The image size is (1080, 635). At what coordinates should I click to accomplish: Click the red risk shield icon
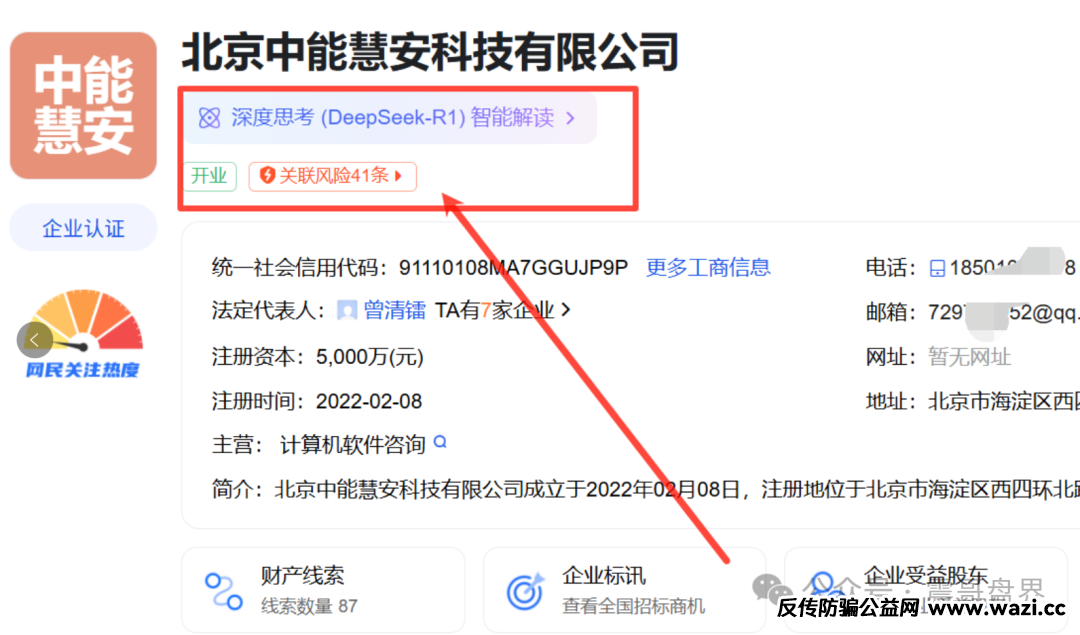coord(267,176)
